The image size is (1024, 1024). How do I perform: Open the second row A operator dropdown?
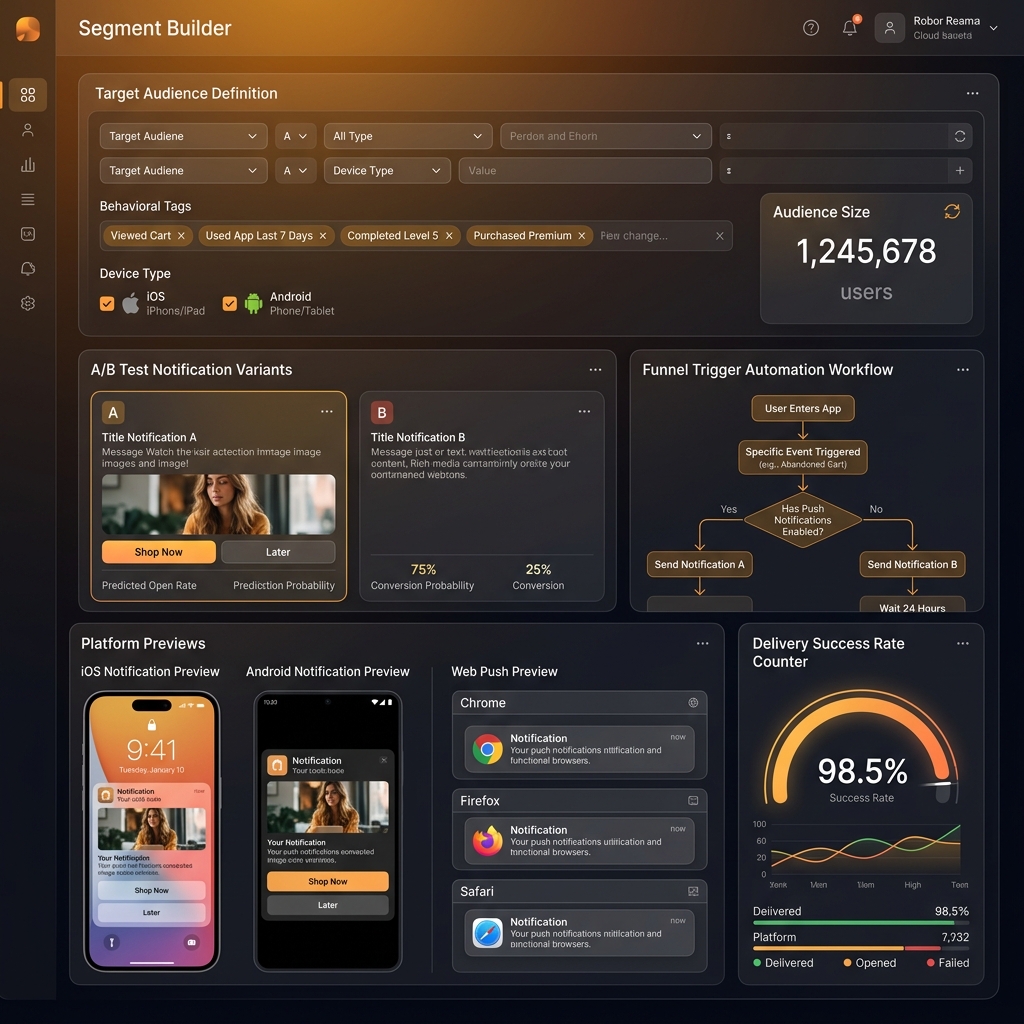click(x=295, y=170)
